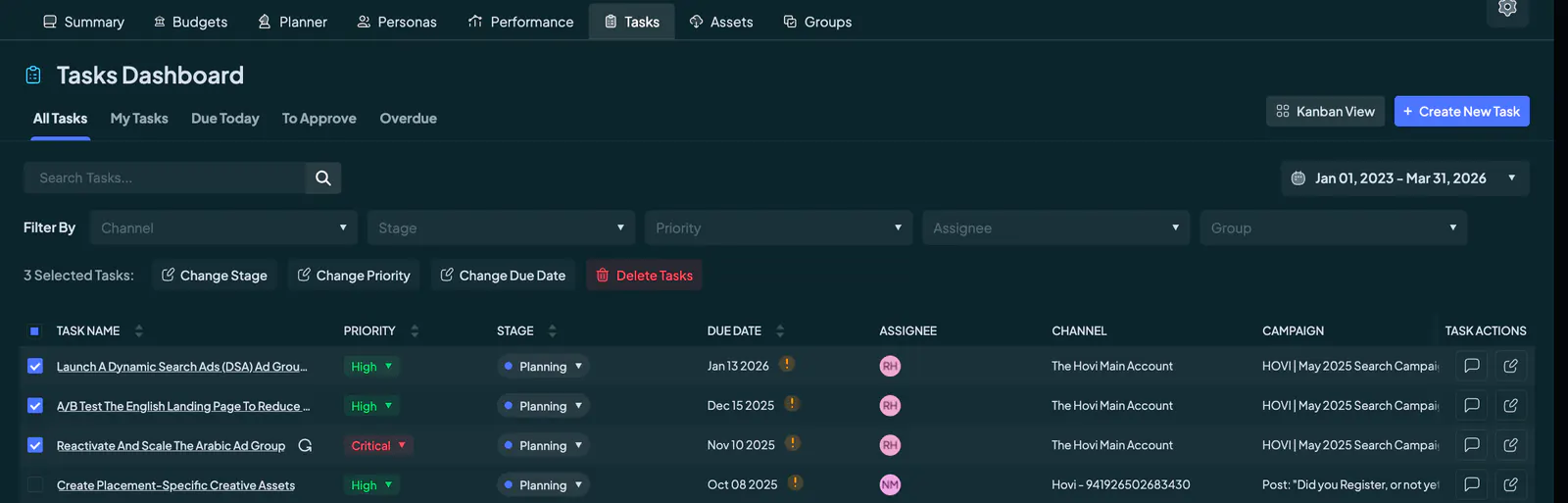Change Critical priority on the Reactivate task

[378, 445]
